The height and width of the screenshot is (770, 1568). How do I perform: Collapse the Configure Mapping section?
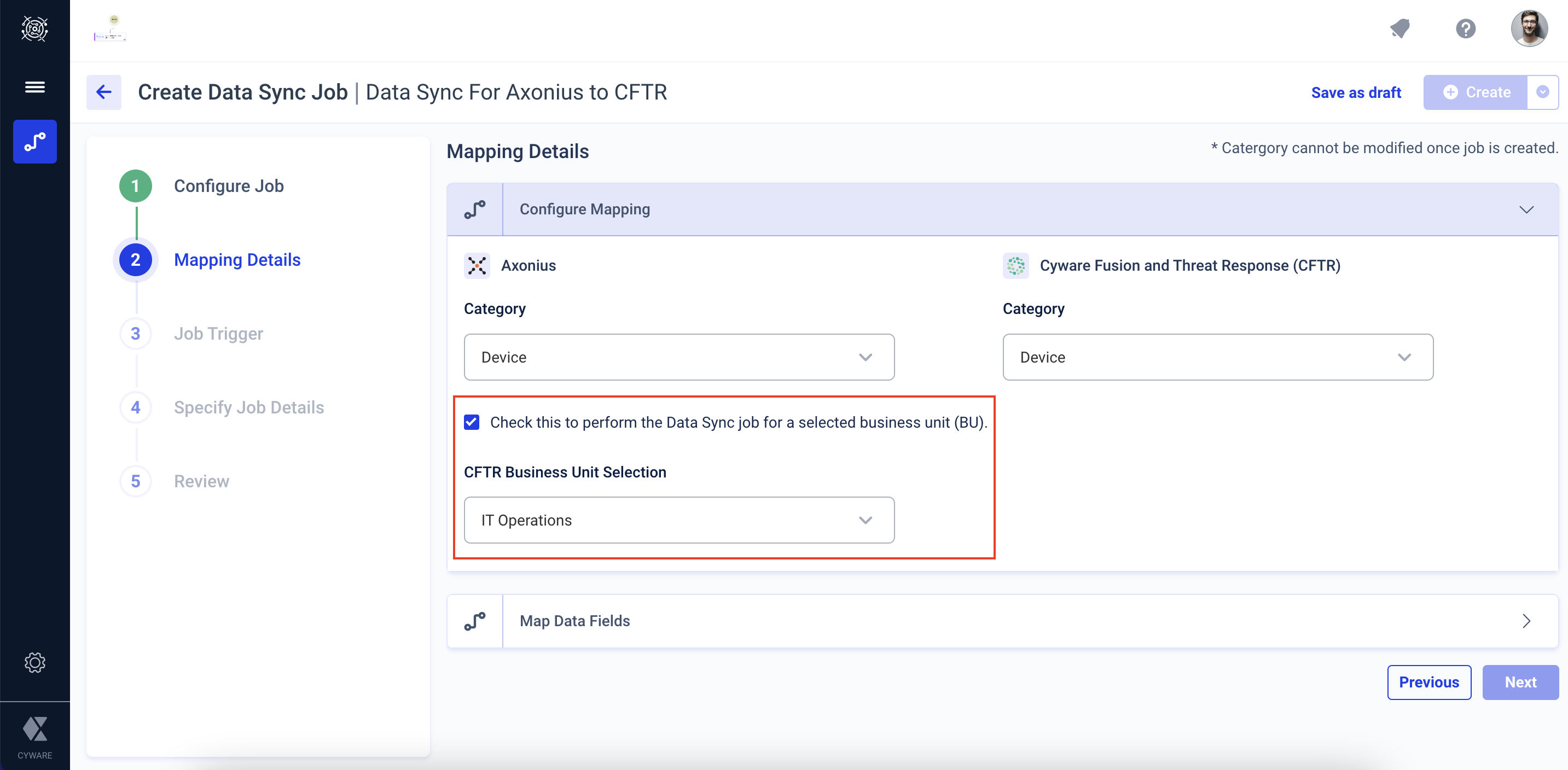[x=1525, y=210]
